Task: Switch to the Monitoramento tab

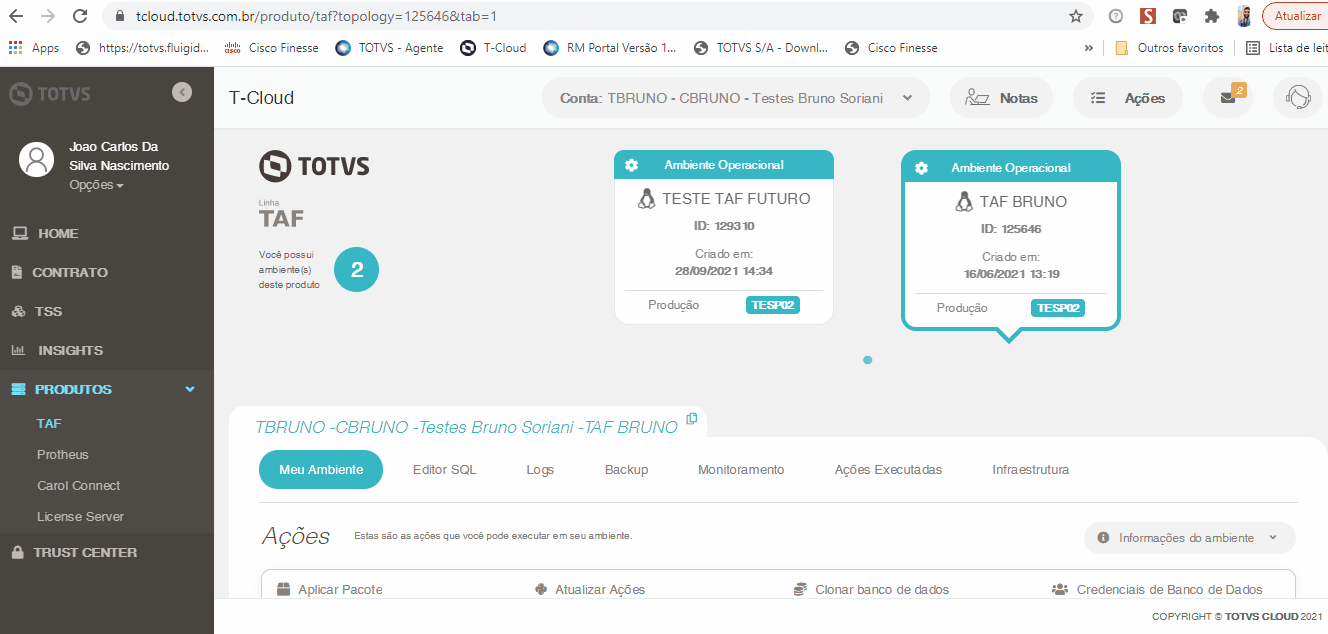Action: [x=741, y=469]
